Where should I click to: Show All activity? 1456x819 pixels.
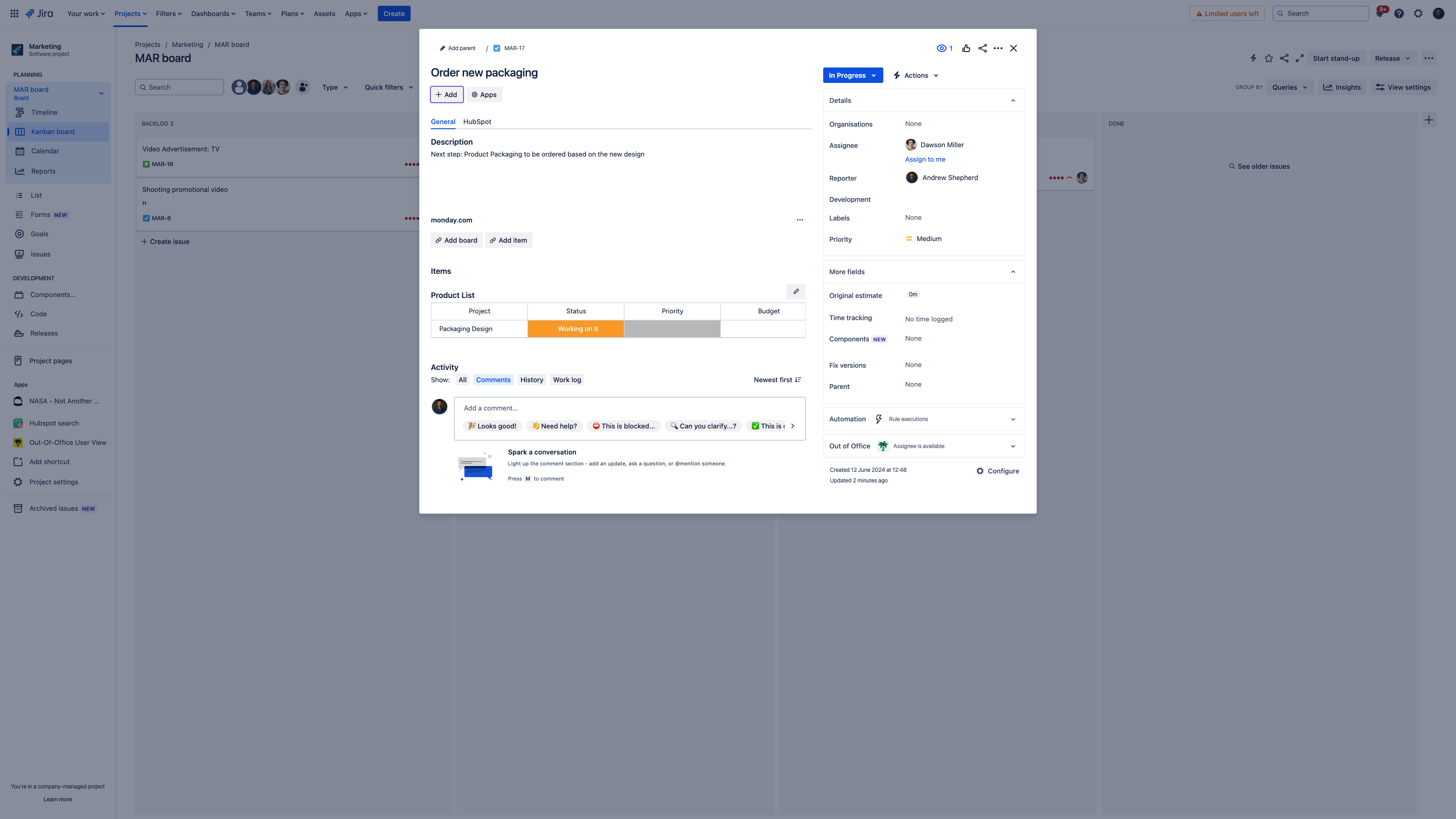tap(462, 380)
